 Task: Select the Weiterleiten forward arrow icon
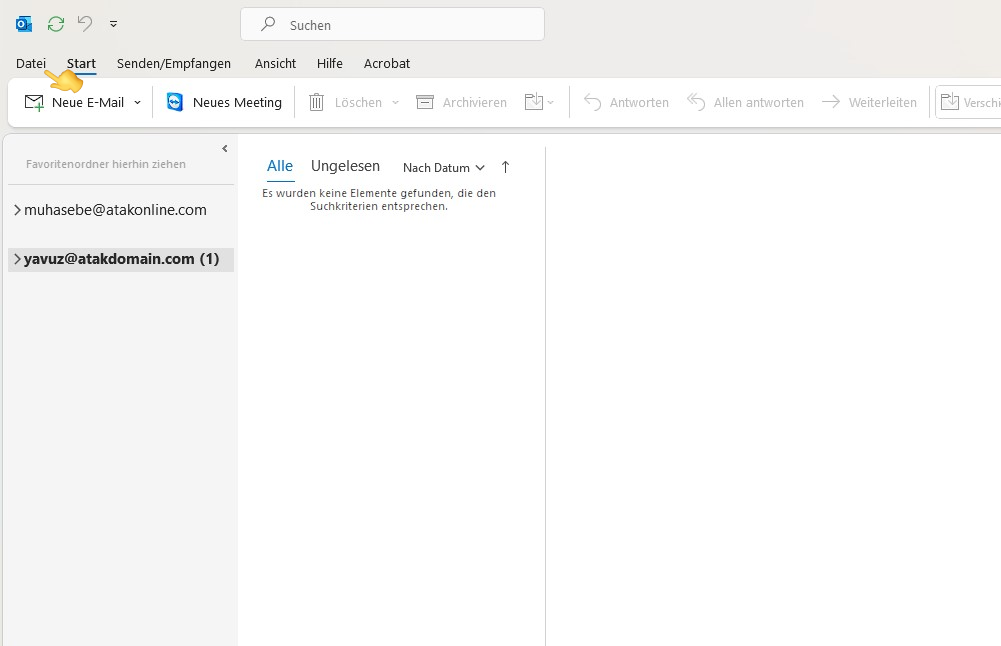831,101
